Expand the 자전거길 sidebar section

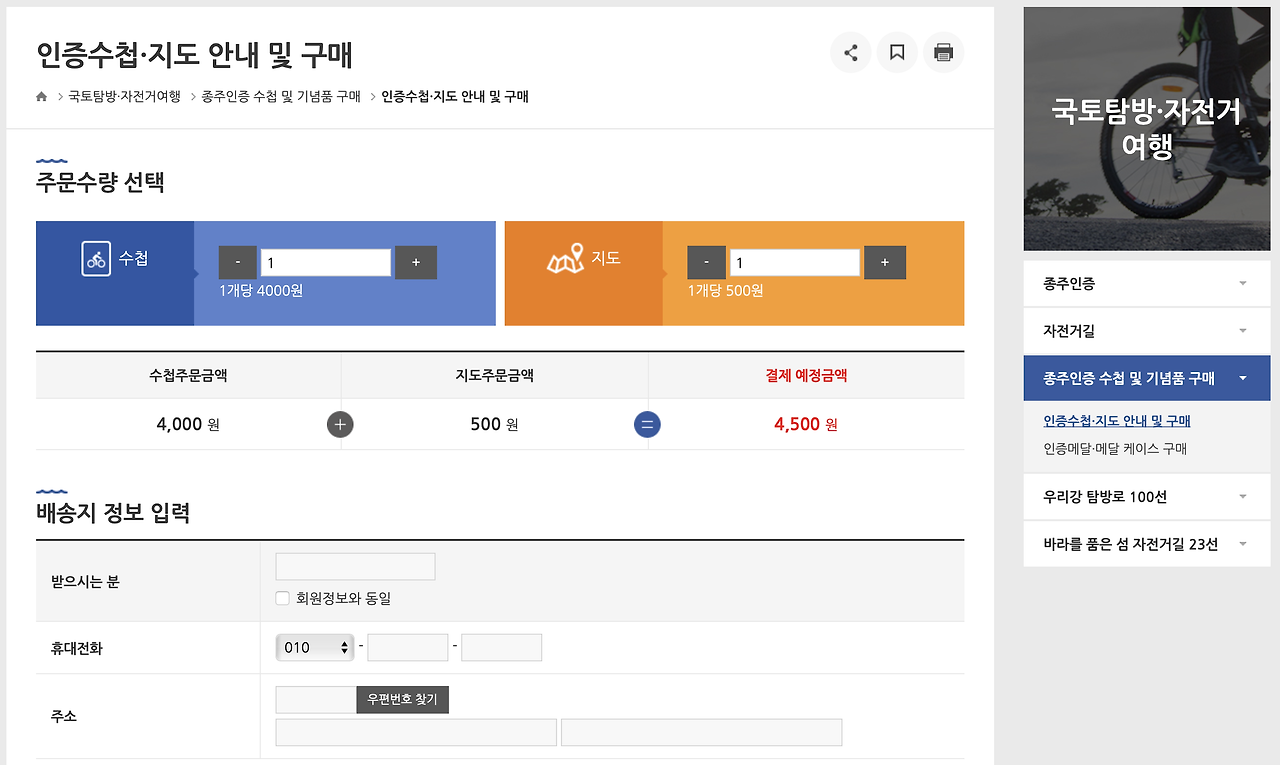[x=1146, y=330]
